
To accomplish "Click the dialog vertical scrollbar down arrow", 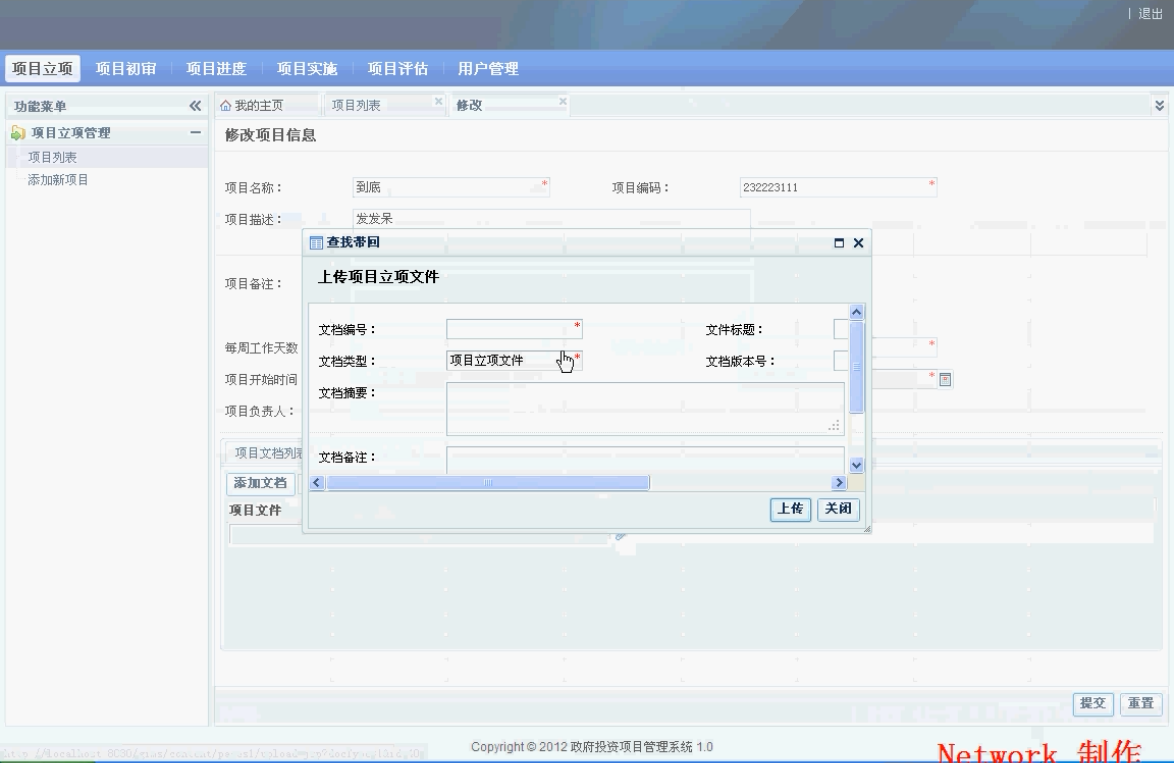I will (857, 465).
